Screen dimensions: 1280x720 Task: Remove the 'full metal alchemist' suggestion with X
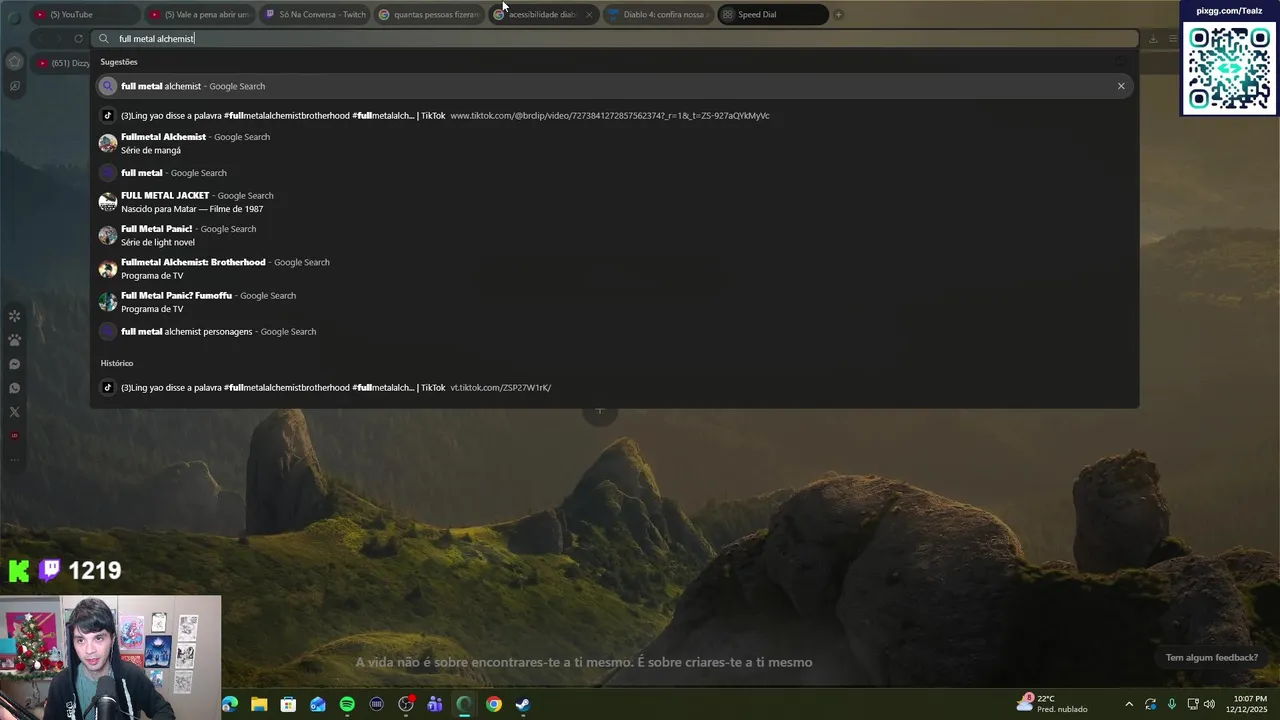pos(1121,86)
